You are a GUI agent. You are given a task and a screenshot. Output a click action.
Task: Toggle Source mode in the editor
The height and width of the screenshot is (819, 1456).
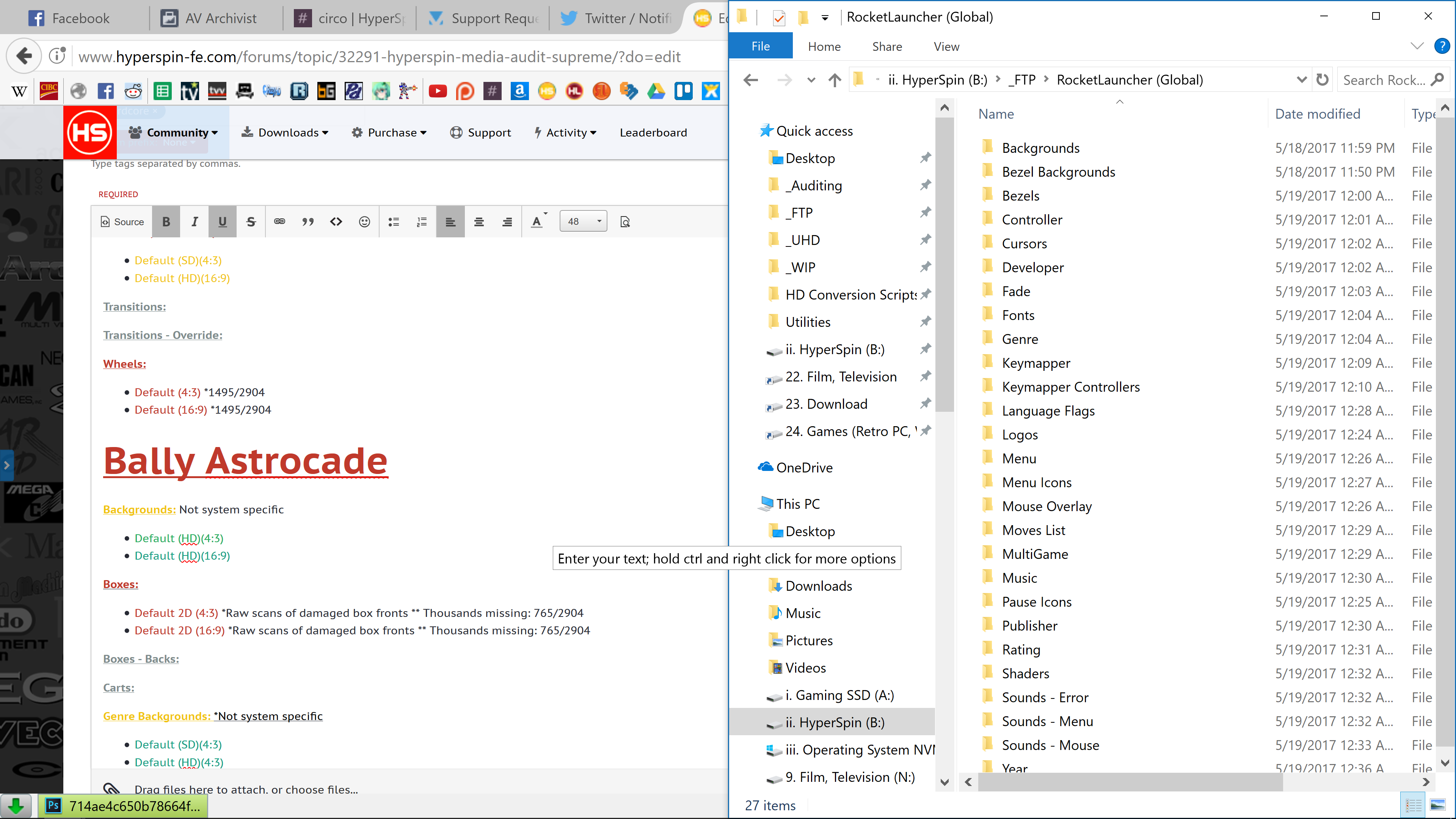pyautogui.click(x=122, y=221)
